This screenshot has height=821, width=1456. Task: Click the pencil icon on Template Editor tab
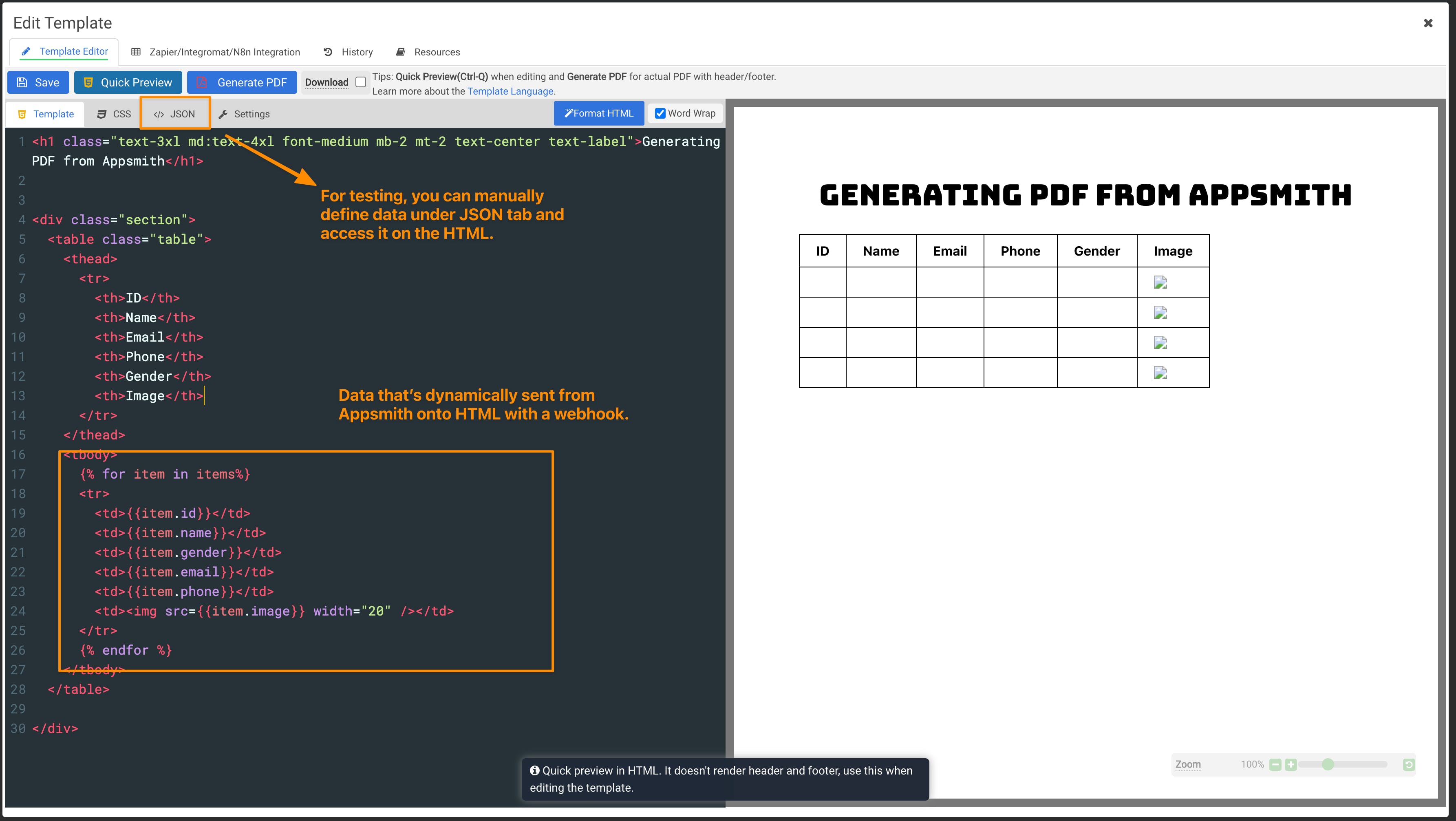(26, 51)
